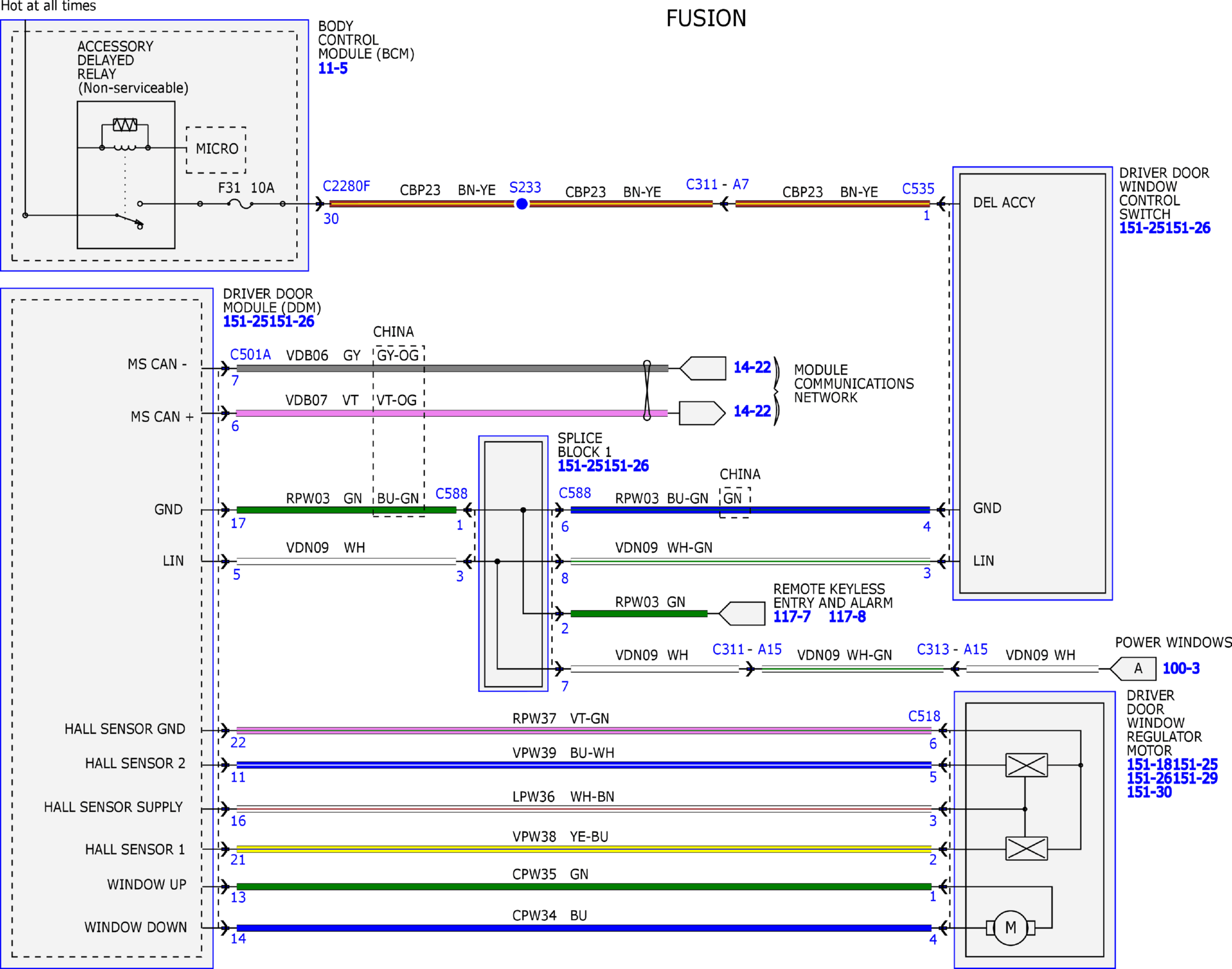Click the WINDOW UP pin label

tap(147, 885)
